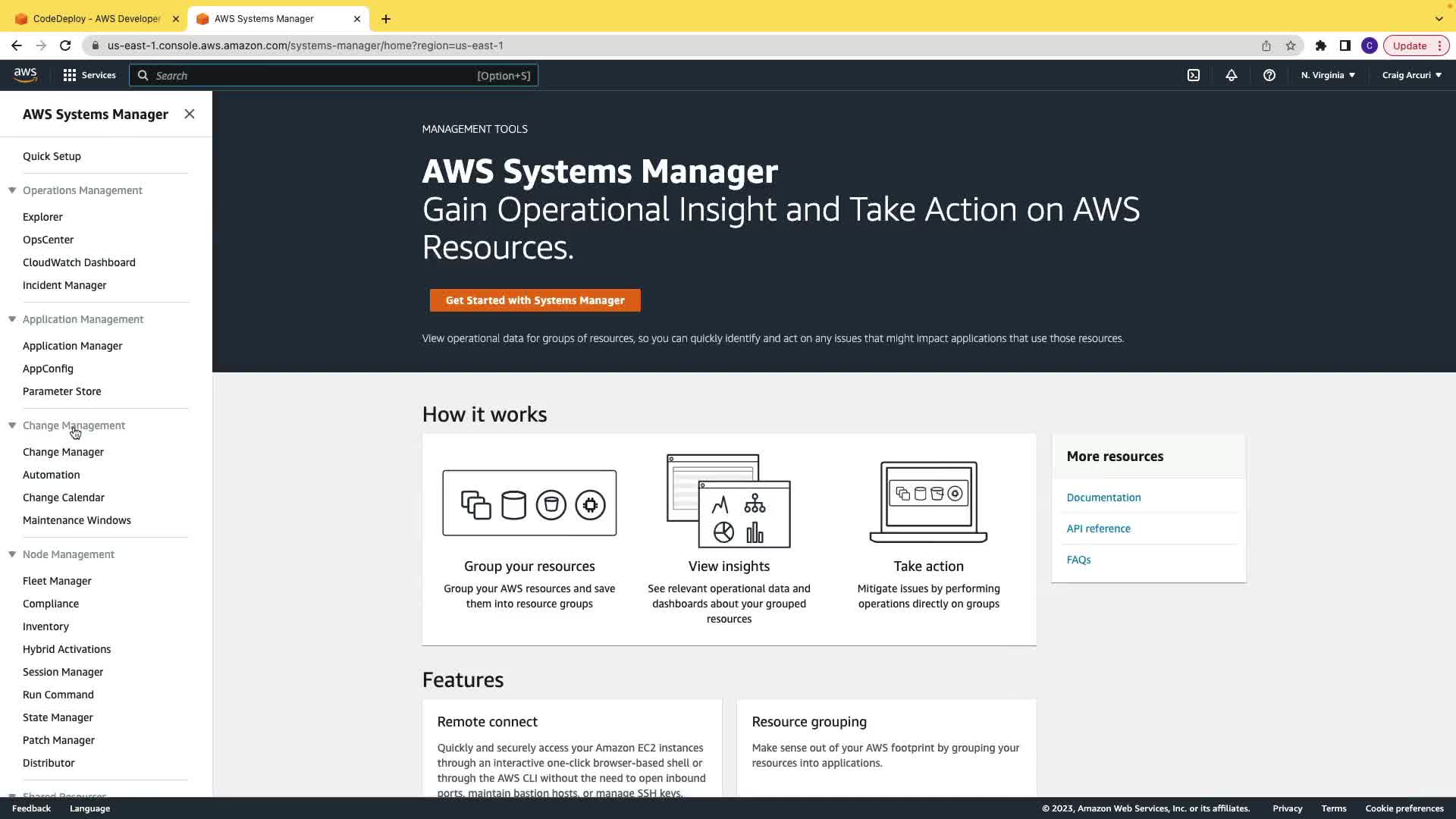1456x819 pixels.
Task: Click the AWS logo home icon
Action: [x=25, y=75]
